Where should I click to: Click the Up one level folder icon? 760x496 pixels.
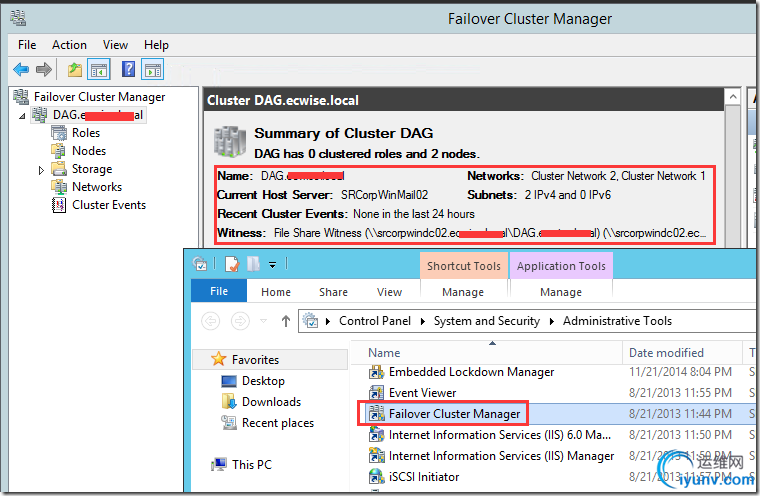point(75,69)
